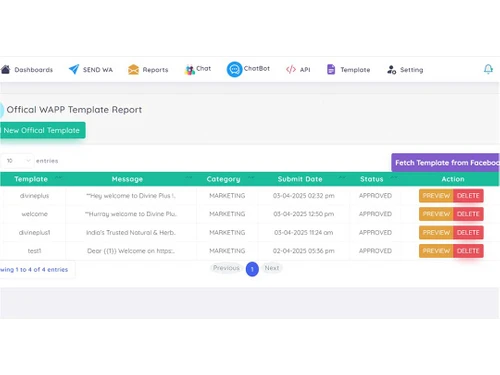Open the Dashboards menu
This screenshot has height=375, width=500.
click(x=34, y=70)
